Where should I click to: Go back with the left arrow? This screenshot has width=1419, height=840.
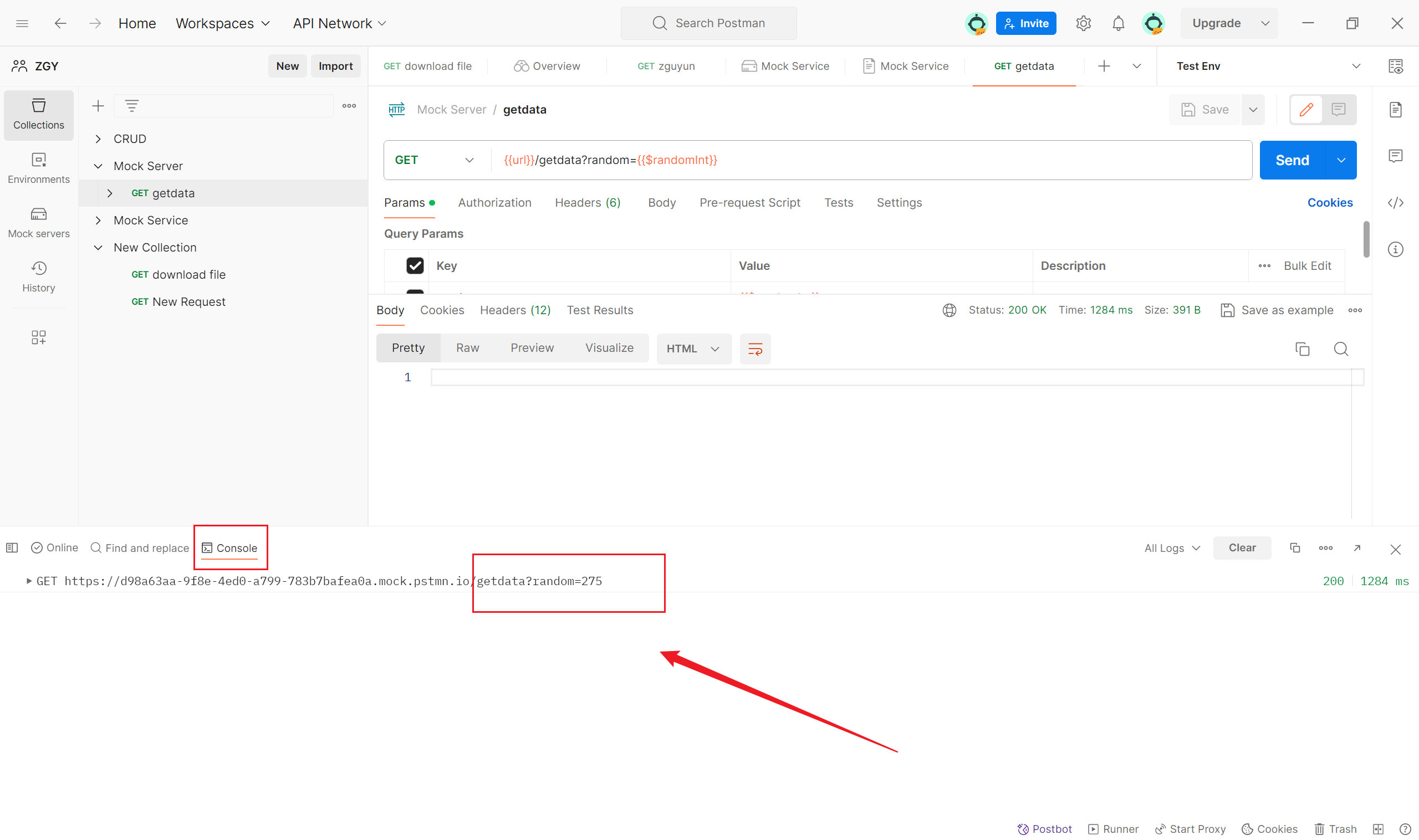(60, 23)
